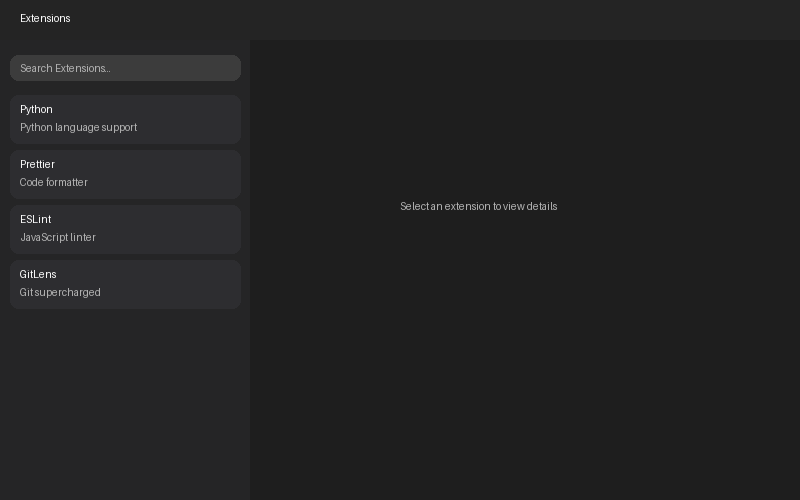Click the 'Python' name label
Viewport: 800px width, 500px height.
36,110
